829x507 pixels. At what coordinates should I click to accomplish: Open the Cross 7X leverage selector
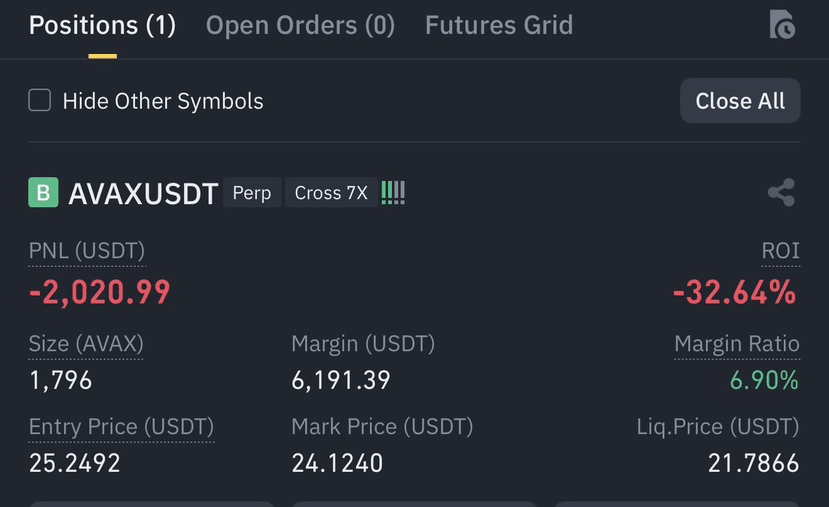click(331, 192)
